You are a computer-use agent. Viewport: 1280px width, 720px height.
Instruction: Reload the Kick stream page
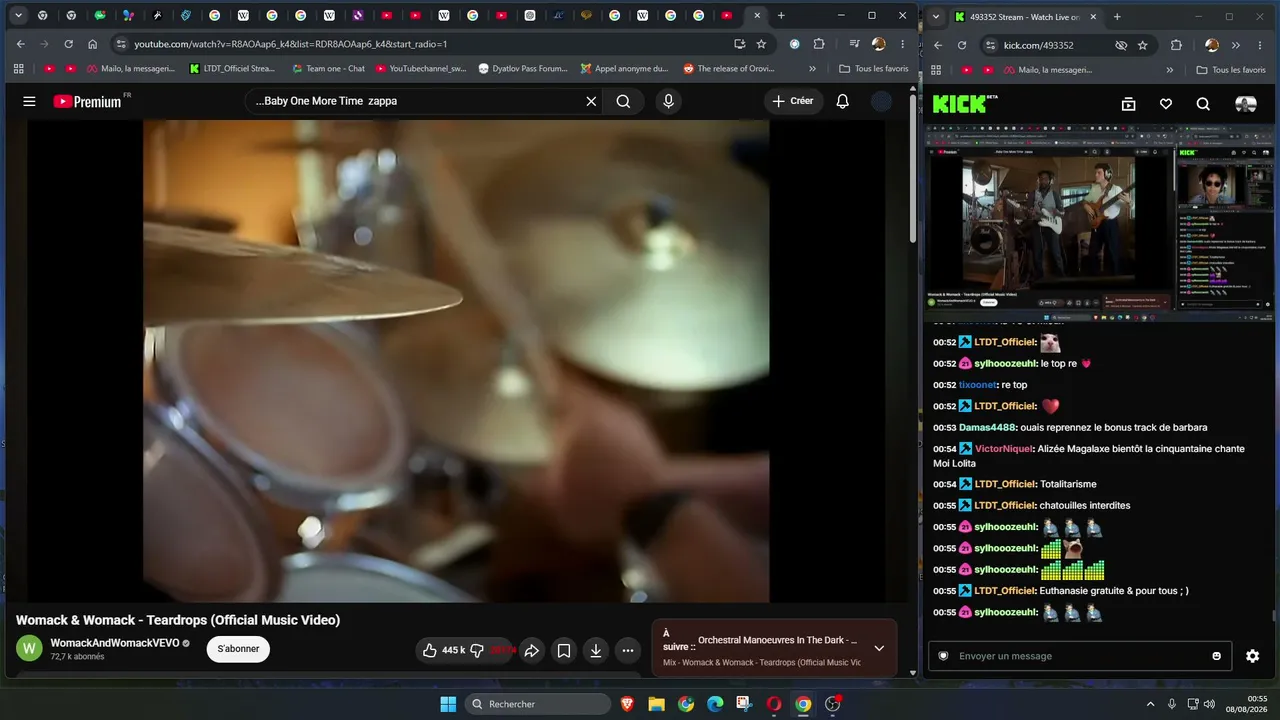coord(962,45)
